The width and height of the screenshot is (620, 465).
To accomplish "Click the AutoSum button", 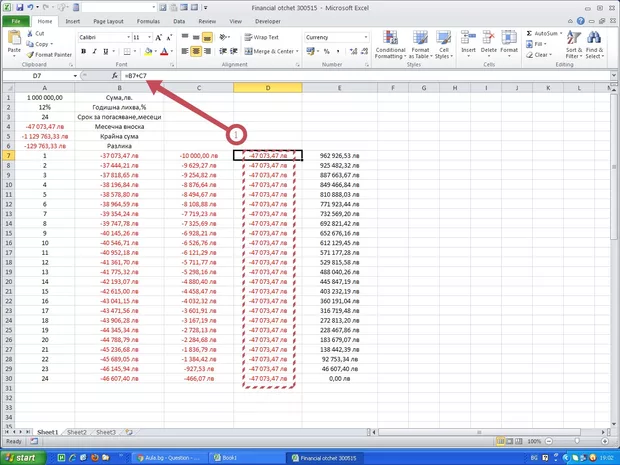I will pos(542,33).
